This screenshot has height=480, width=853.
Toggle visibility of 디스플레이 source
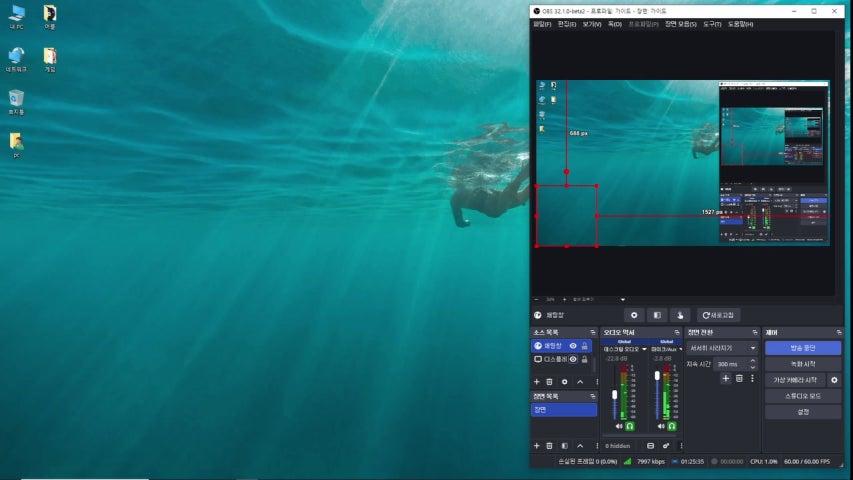[x=573, y=359]
